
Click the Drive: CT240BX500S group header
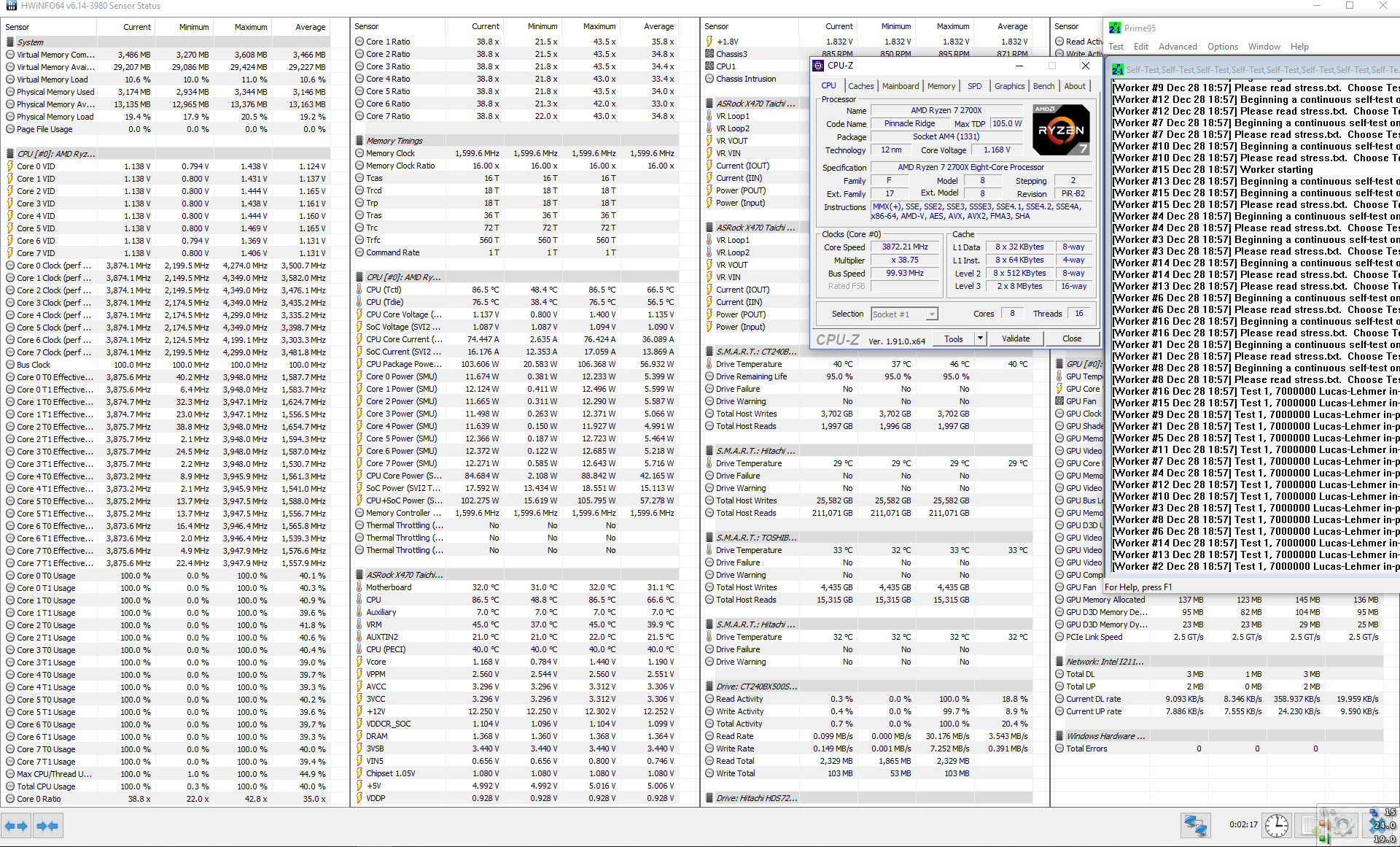pyautogui.click(x=868, y=687)
